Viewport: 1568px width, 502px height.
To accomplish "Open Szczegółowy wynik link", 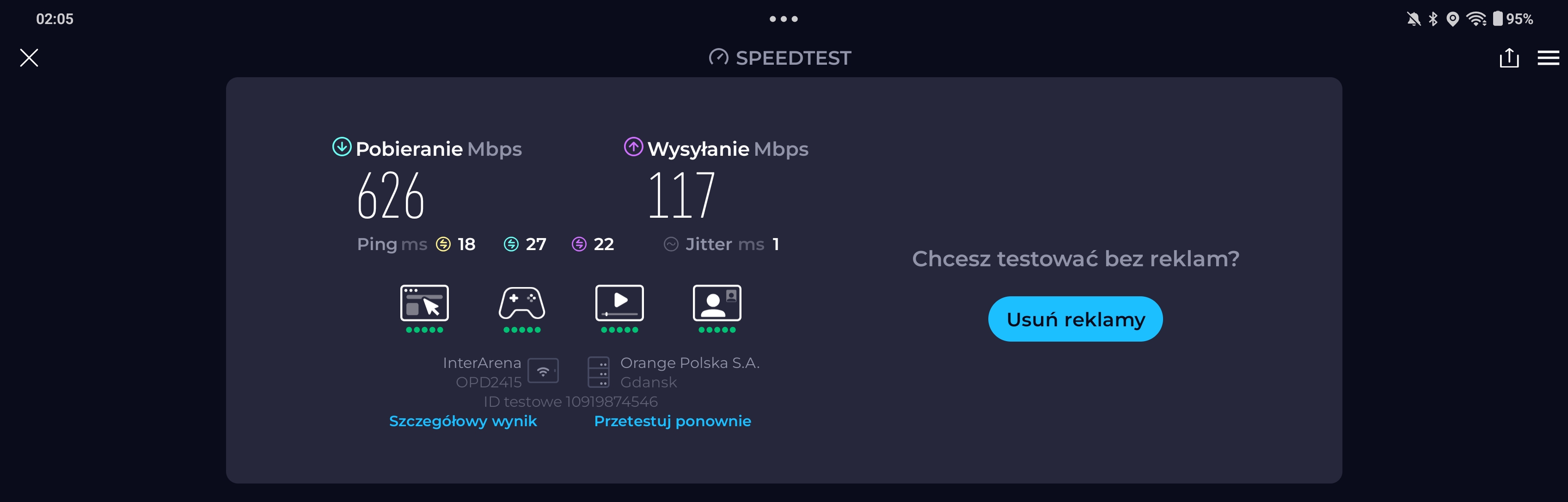I will coord(463,421).
